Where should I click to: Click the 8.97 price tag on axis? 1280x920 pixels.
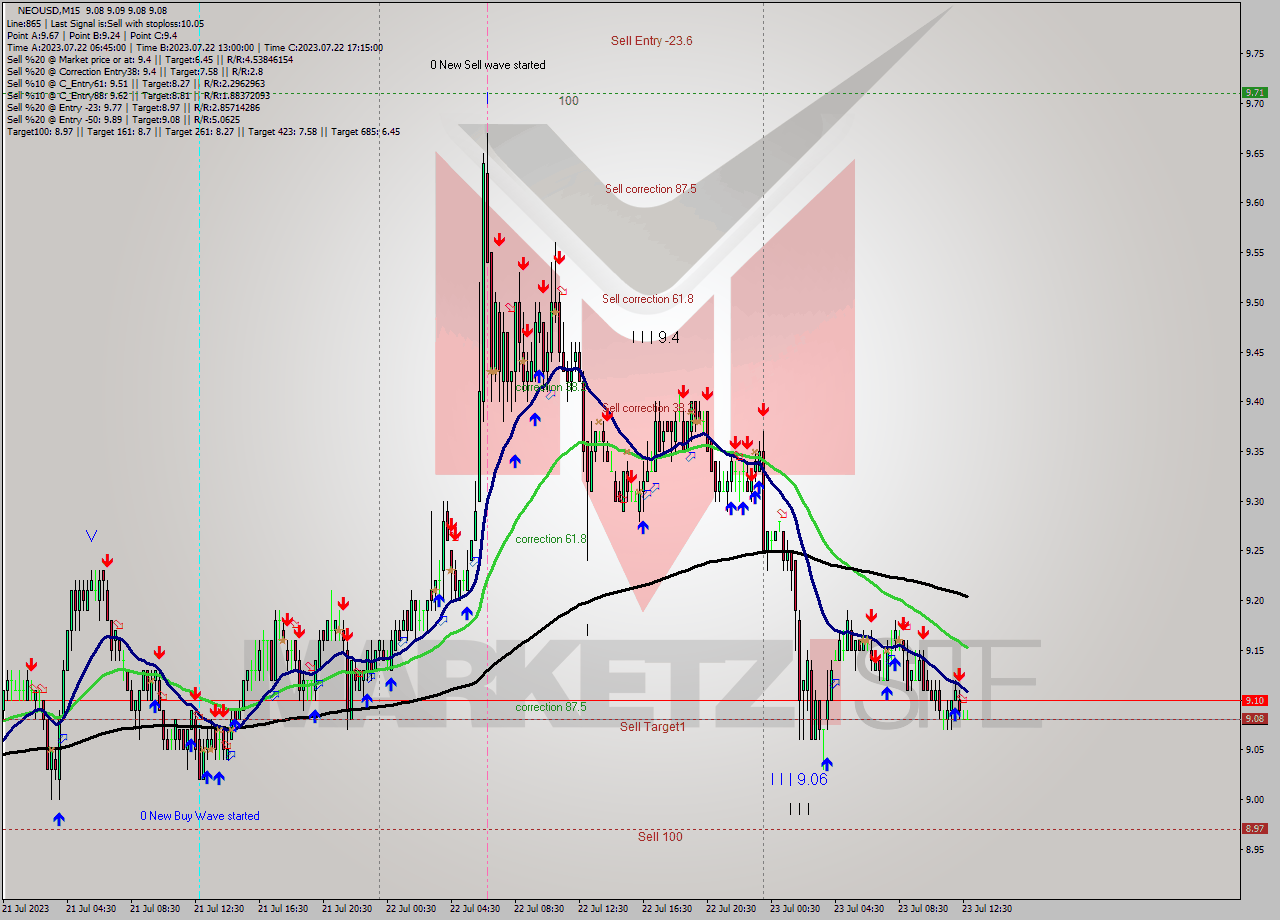pos(1254,829)
